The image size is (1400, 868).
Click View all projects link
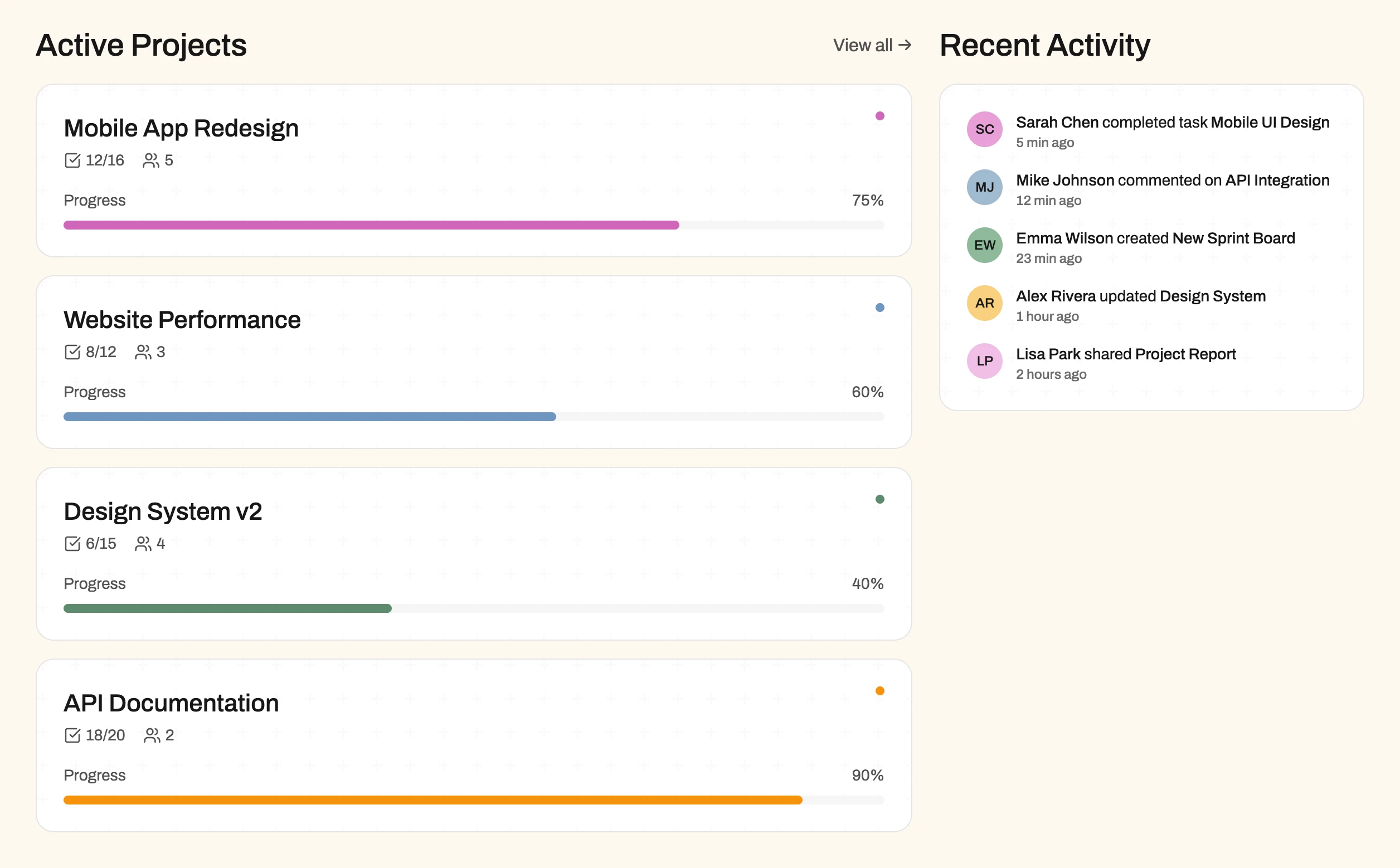point(872,45)
